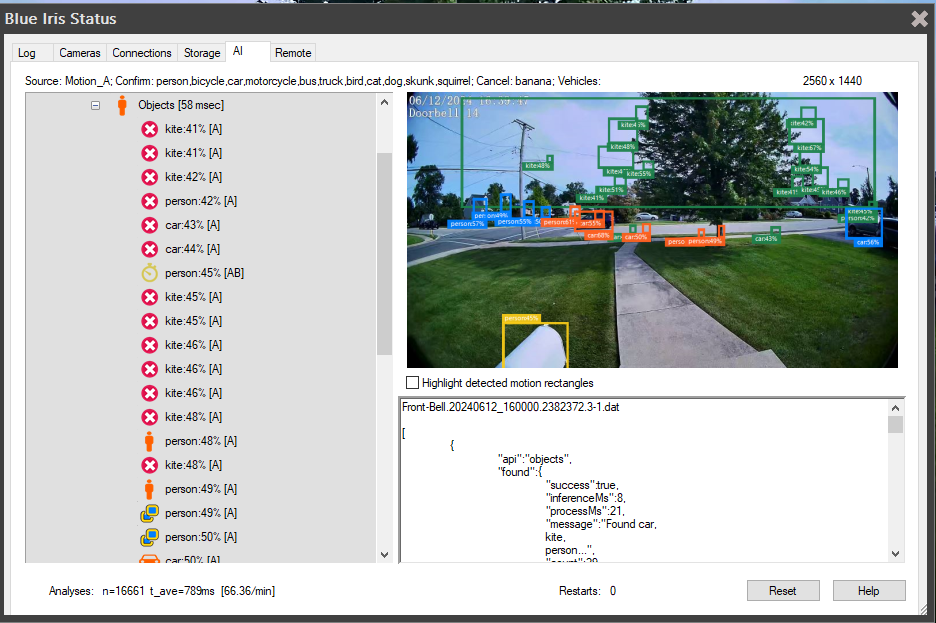Click the Front-Bell .dat filename in the JSON box
Image resolution: width=936 pixels, height=623 pixels.
[x=511, y=407]
